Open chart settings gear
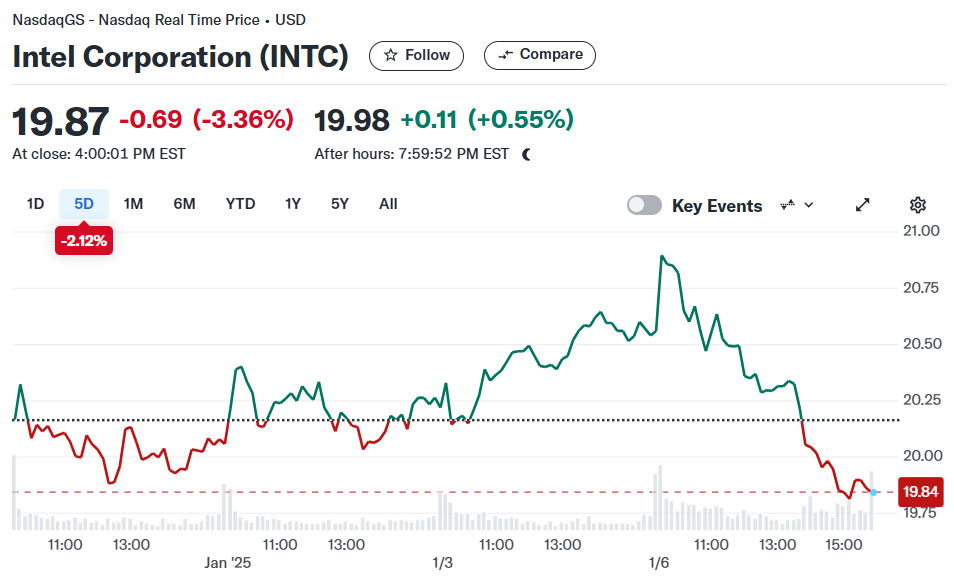Image resolution: width=954 pixels, height=582 pixels. (x=917, y=205)
